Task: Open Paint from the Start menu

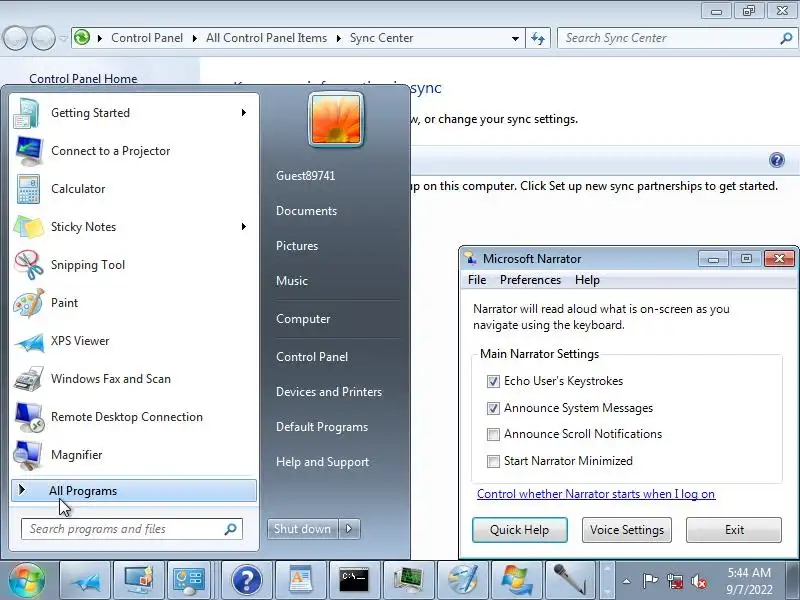Action: [134, 303]
